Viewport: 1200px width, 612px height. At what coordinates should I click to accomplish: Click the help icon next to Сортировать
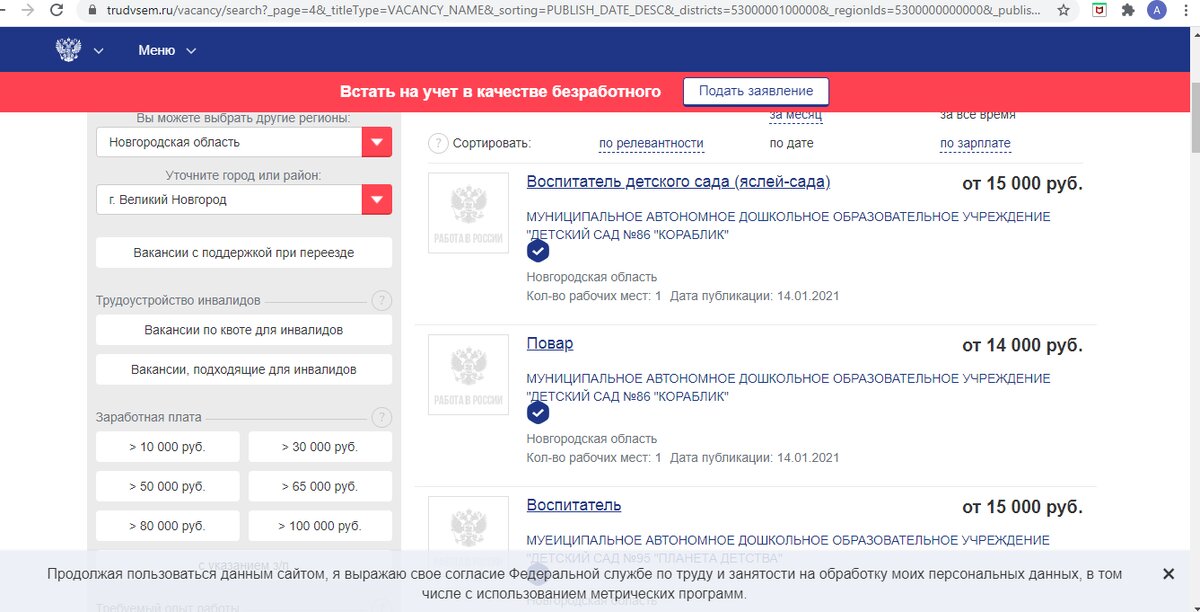click(x=437, y=142)
